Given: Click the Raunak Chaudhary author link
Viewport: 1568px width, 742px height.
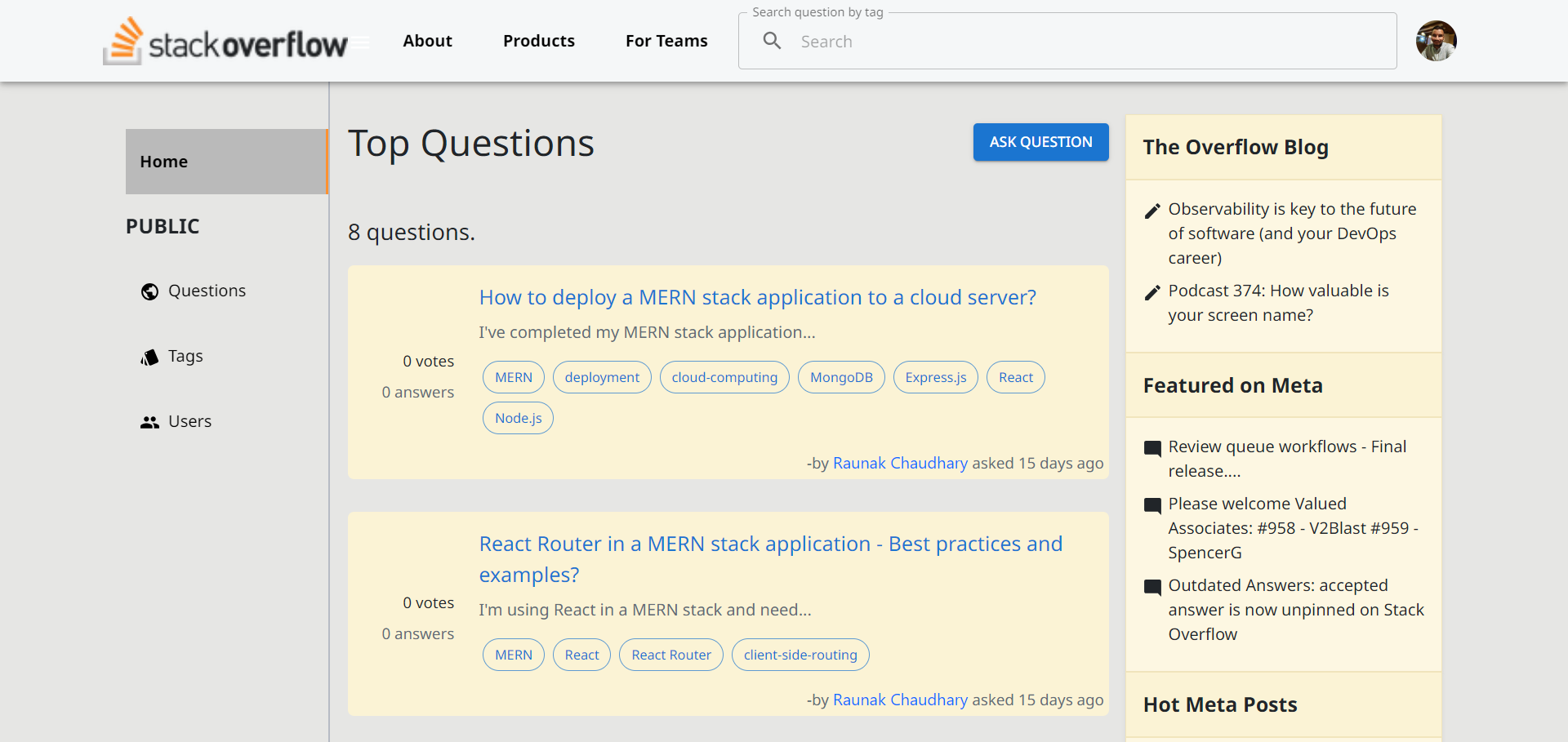Looking at the screenshot, I should tap(900, 463).
